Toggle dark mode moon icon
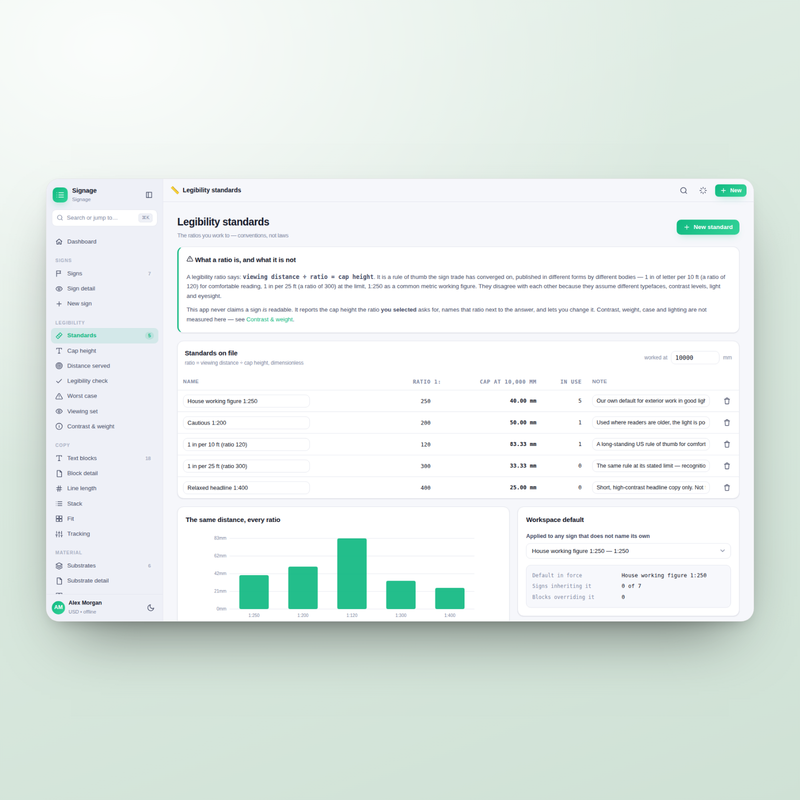The image size is (800, 800). pyautogui.click(x=151, y=608)
